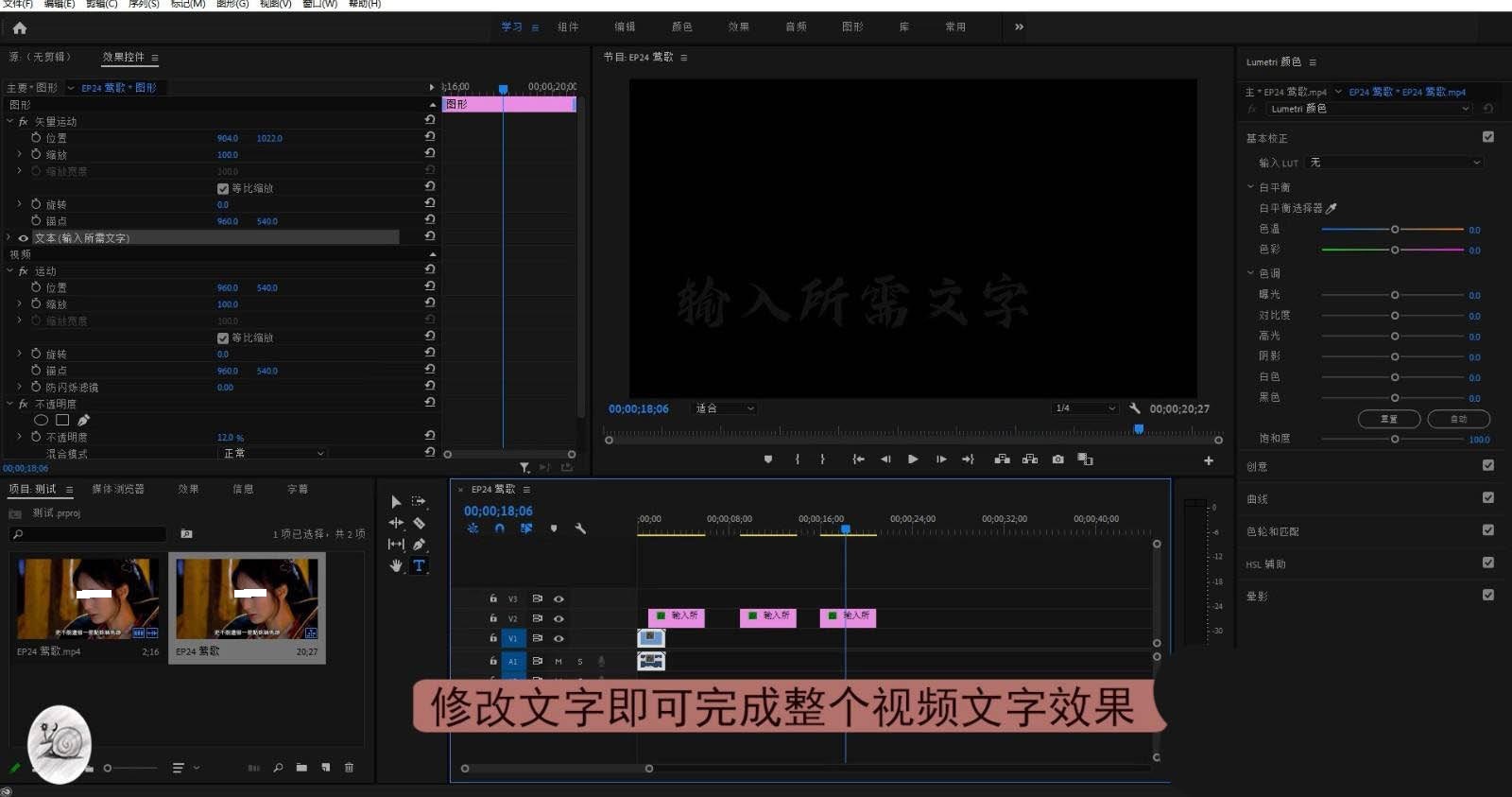1512x797 pixels.
Task: Toggle lock on V2 track
Action: 492,618
